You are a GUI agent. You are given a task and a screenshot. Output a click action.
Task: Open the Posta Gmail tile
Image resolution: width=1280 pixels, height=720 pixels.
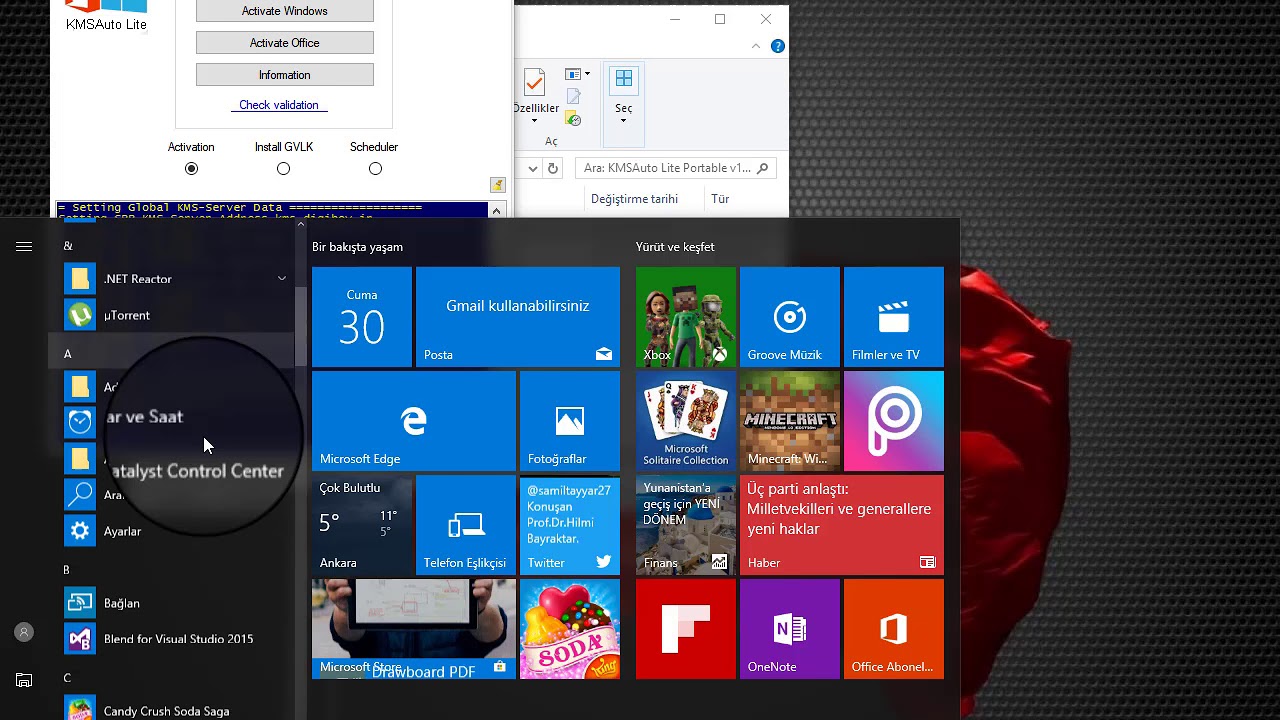click(518, 317)
